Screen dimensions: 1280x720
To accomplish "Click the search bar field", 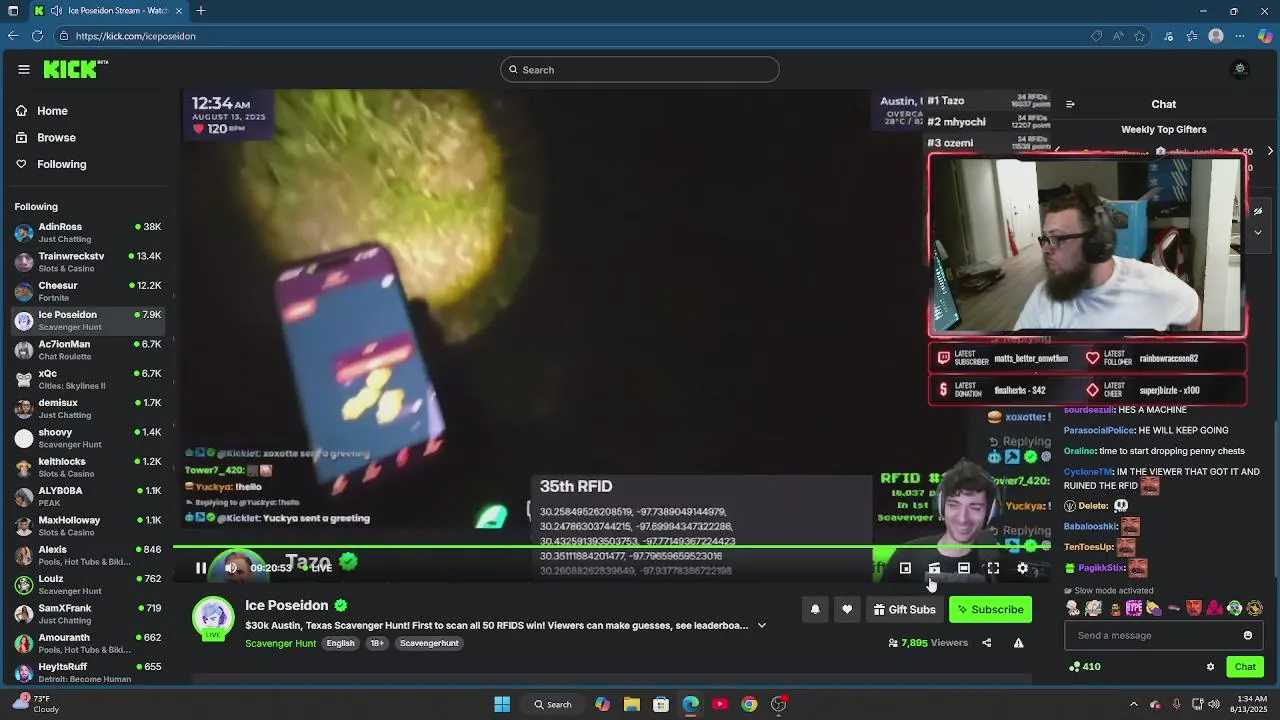I will coord(640,69).
